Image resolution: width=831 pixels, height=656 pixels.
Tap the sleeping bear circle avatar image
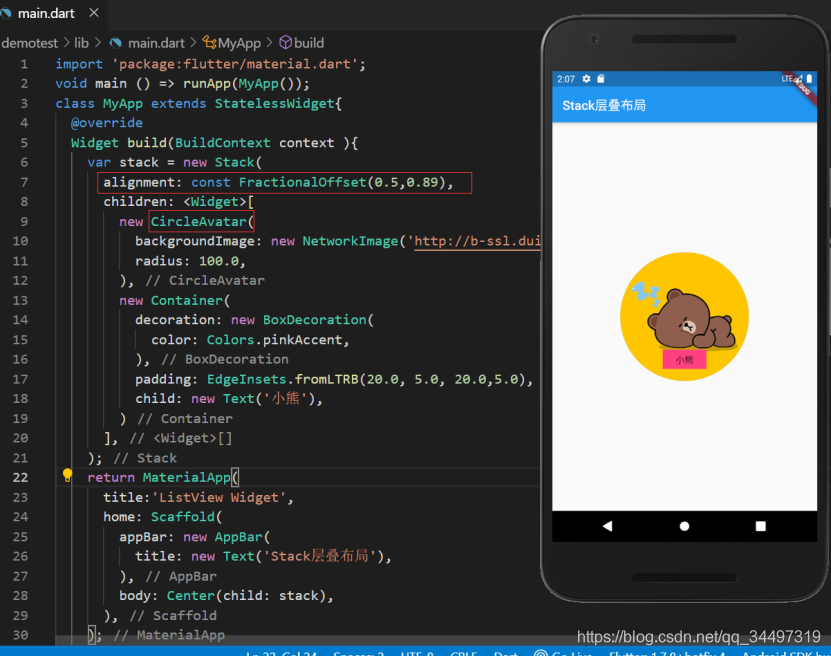pyautogui.click(x=684, y=316)
